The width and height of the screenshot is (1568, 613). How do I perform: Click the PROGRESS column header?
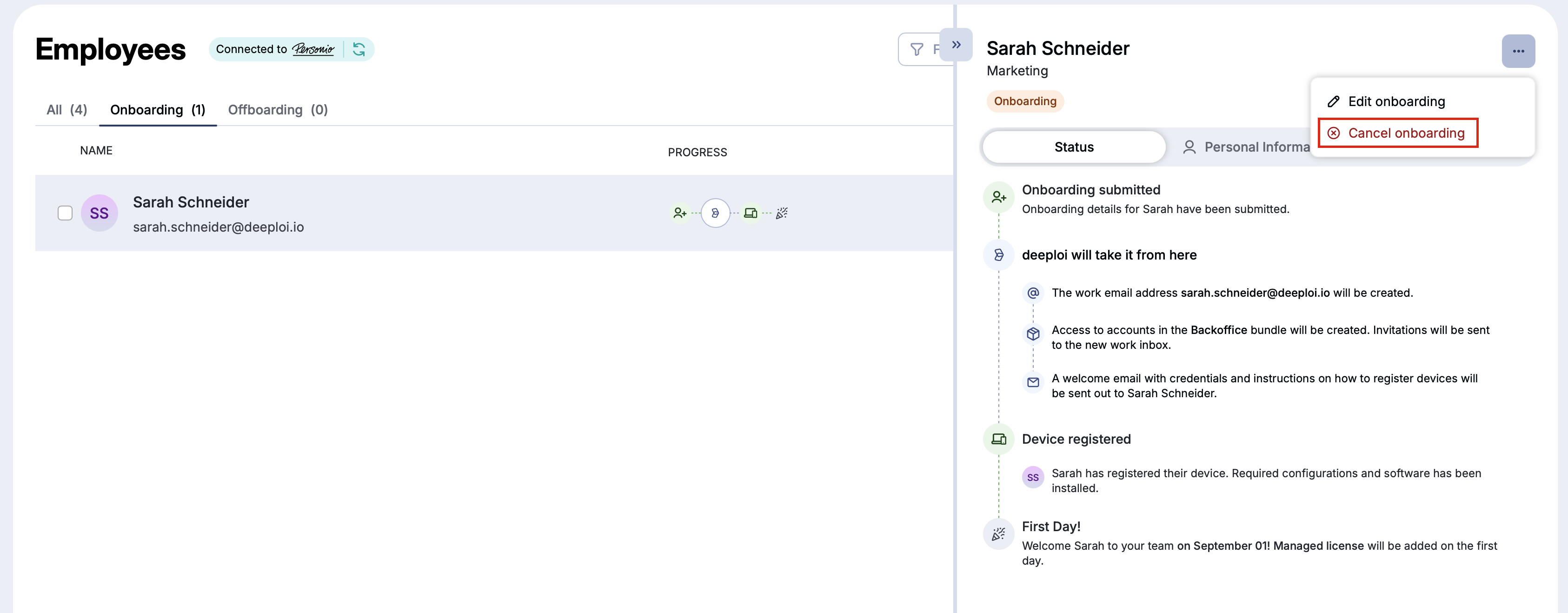(x=697, y=153)
